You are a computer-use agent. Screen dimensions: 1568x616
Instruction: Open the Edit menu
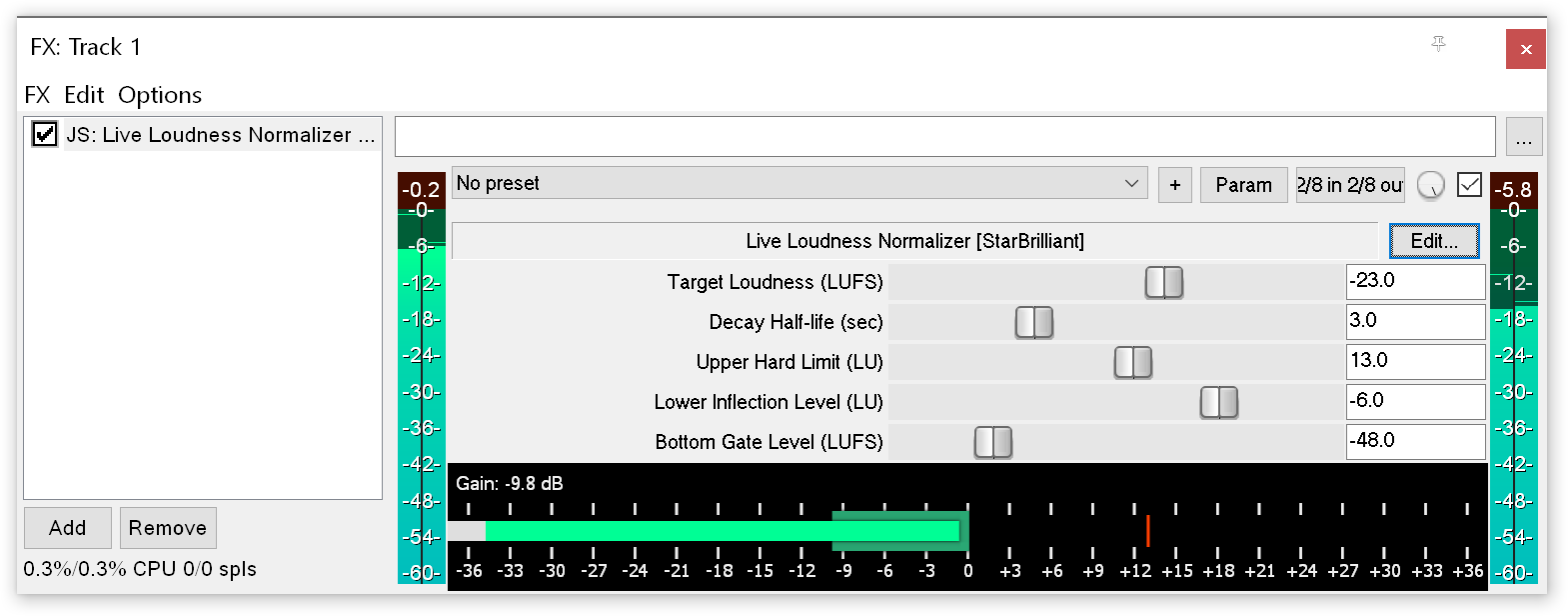[84, 95]
